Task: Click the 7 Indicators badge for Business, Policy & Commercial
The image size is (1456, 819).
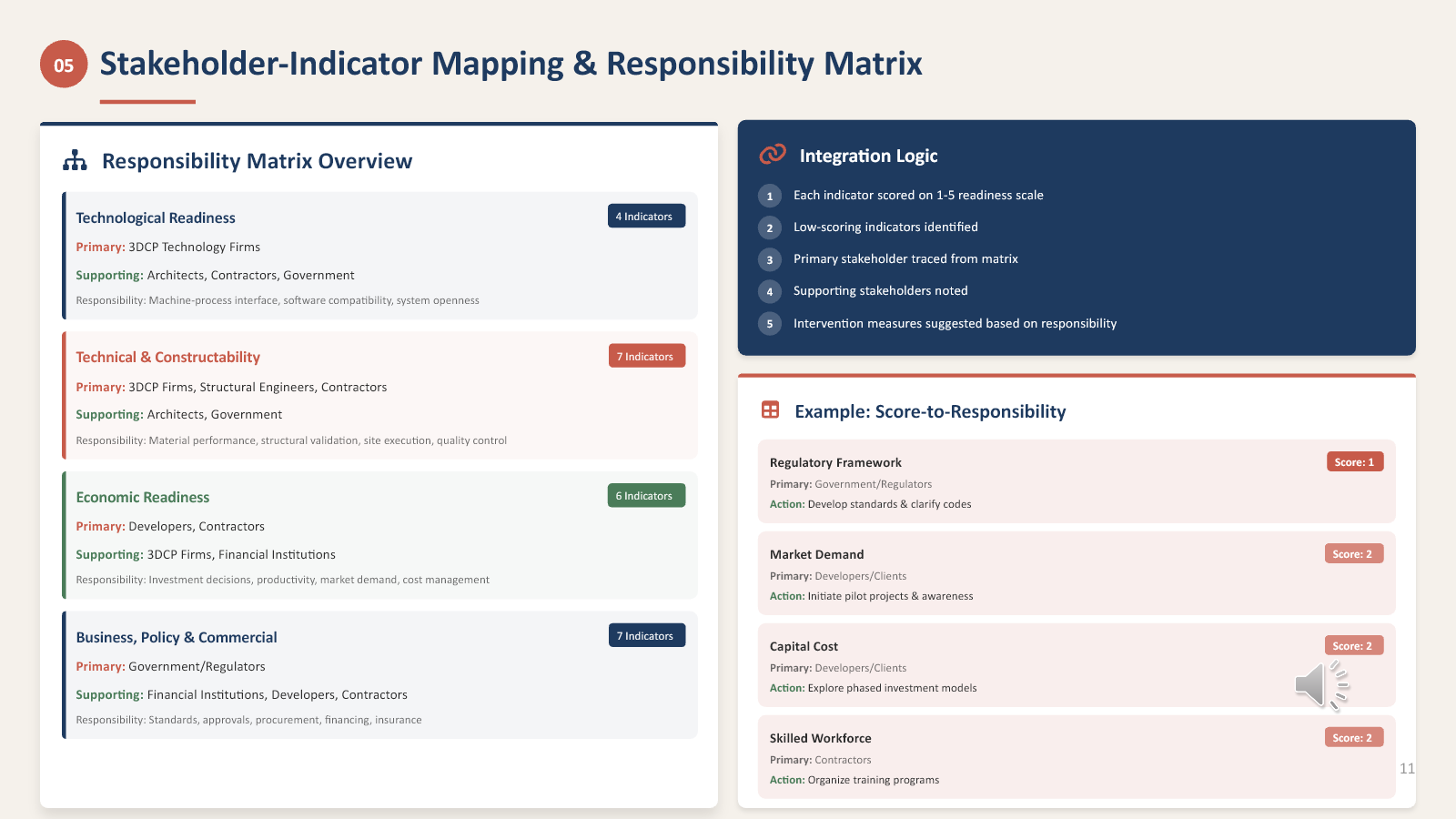Action: click(x=647, y=635)
